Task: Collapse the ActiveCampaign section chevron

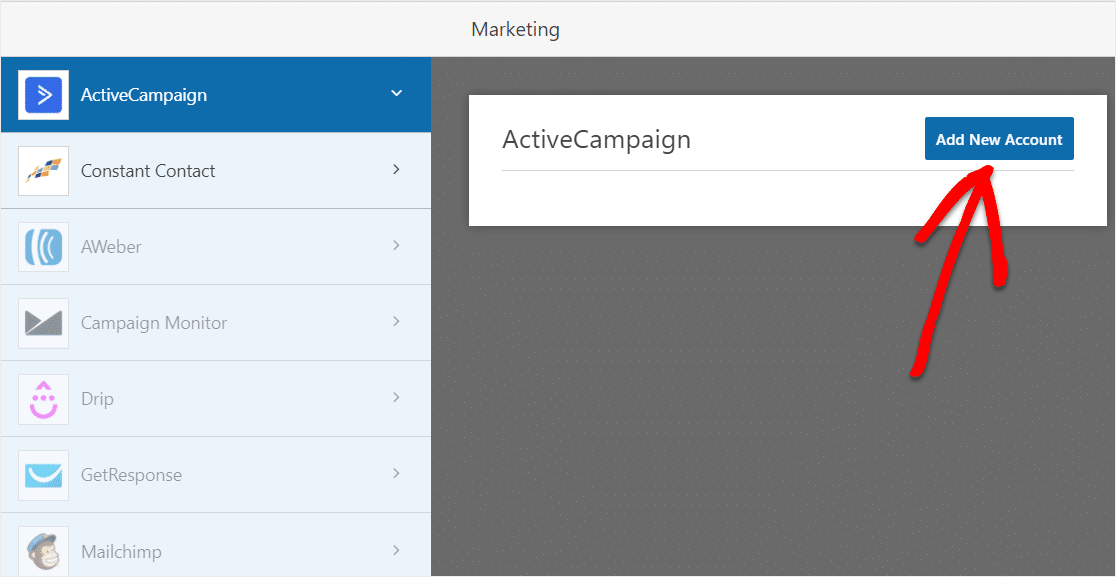Action: tap(396, 94)
